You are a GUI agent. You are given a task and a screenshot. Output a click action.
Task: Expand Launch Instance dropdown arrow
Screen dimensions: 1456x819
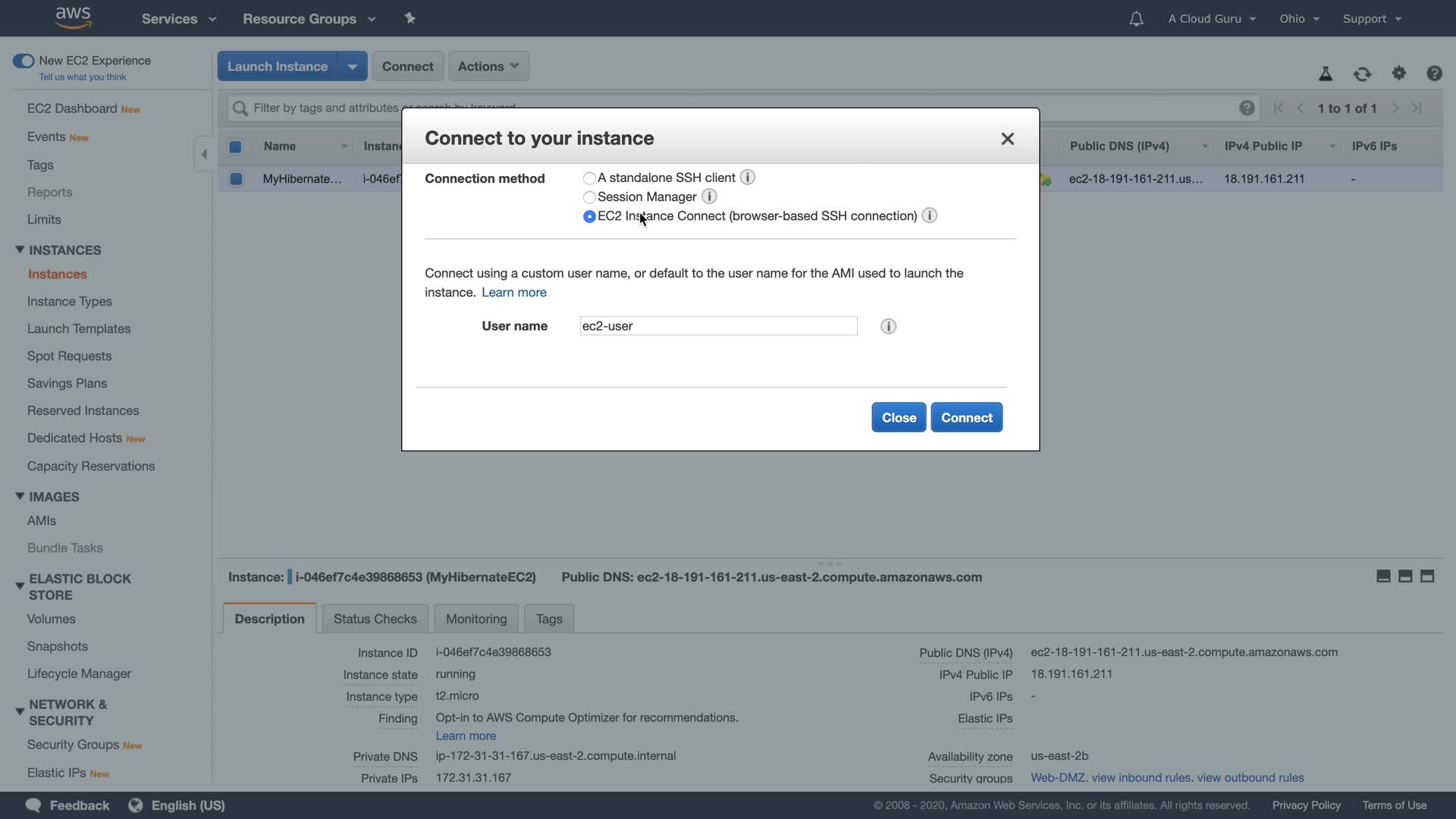352,66
